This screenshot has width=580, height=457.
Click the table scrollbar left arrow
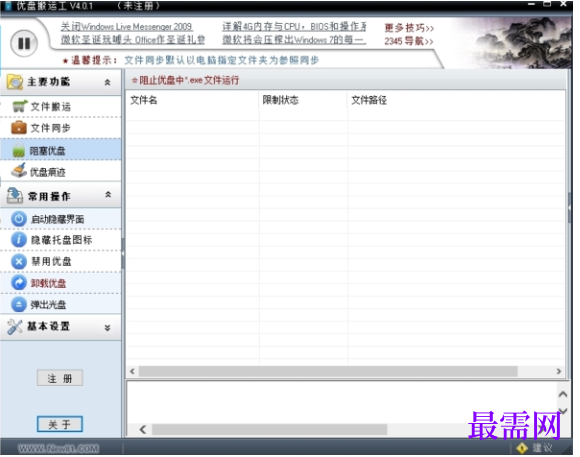click(x=132, y=371)
